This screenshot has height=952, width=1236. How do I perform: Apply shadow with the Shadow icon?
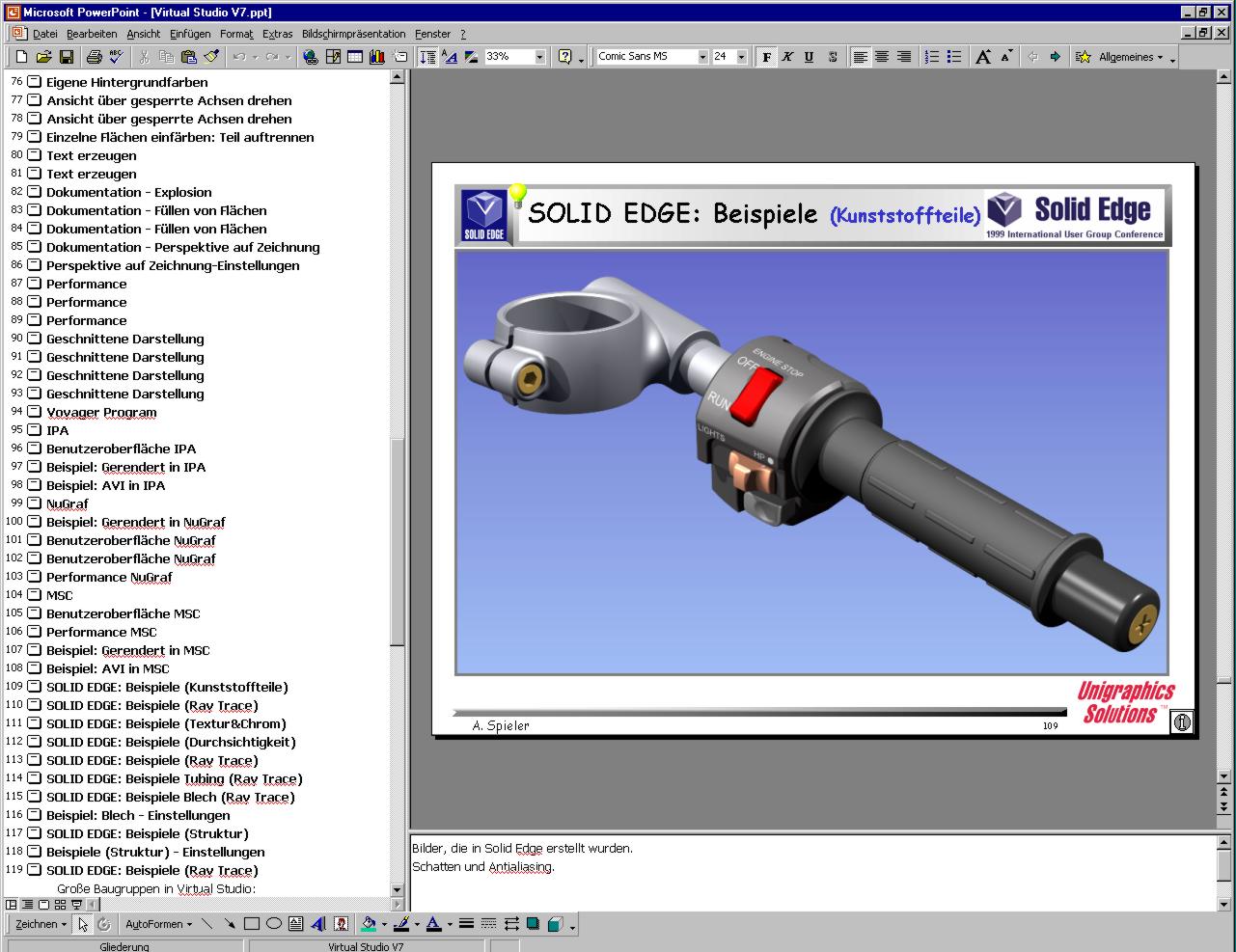tap(533, 924)
